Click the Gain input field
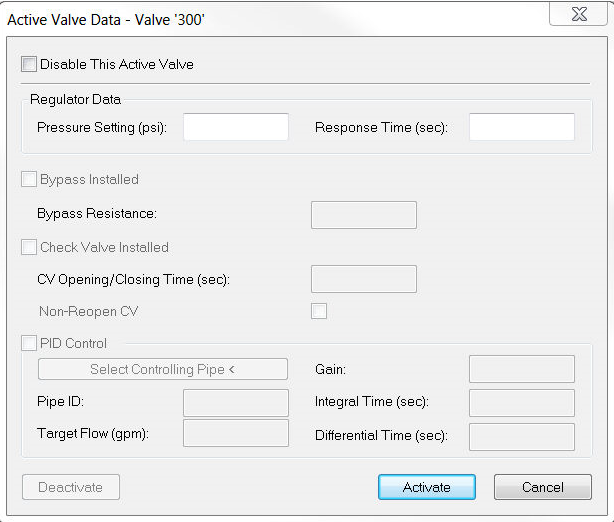The image size is (614, 522). pos(522,369)
